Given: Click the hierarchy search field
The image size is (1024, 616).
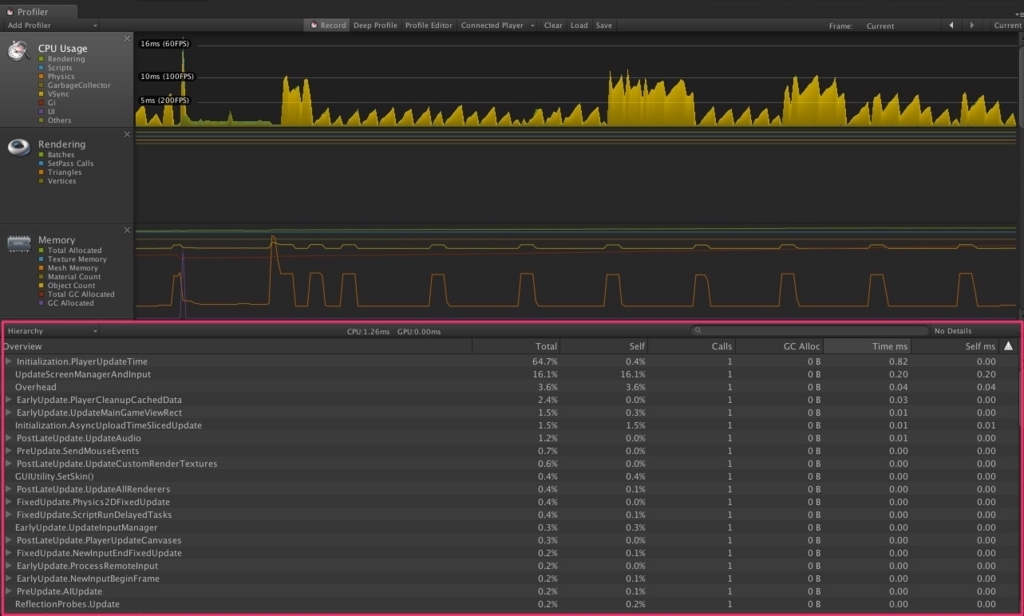Looking at the screenshot, I should 810,331.
